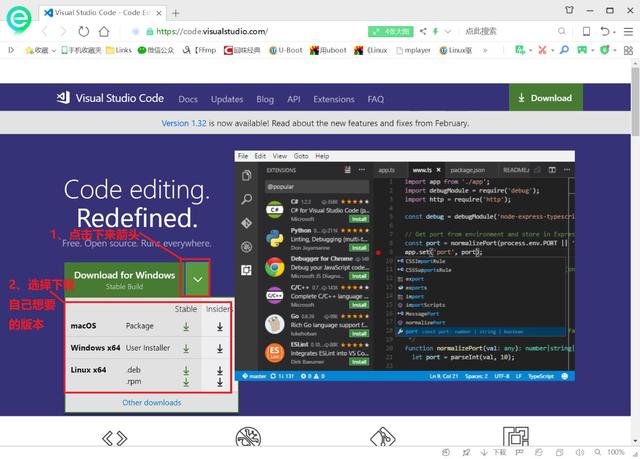This screenshot has width=640, height=459.
Task: Expand the address bar dropdown chevron
Action: coord(448,31)
